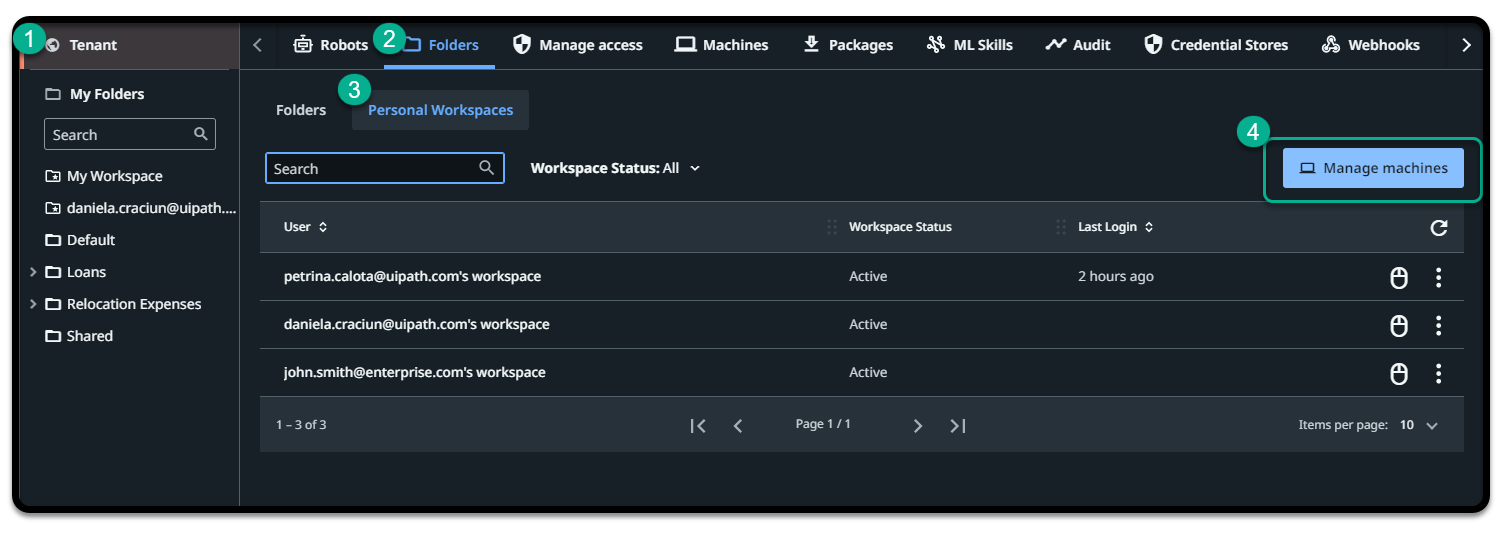The width and height of the screenshot is (1511, 533).
Task: Go to the previous page
Action: [x=738, y=426]
